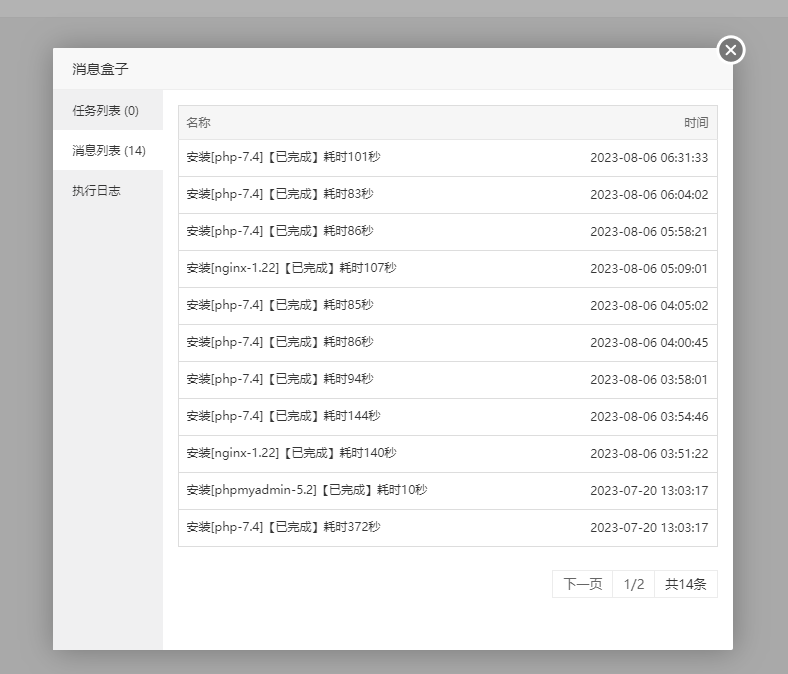Click timestamp 2023-08-06 05:09:01
Image resolution: width=788 pixels, height=674 pixels.
pos(649,269)
